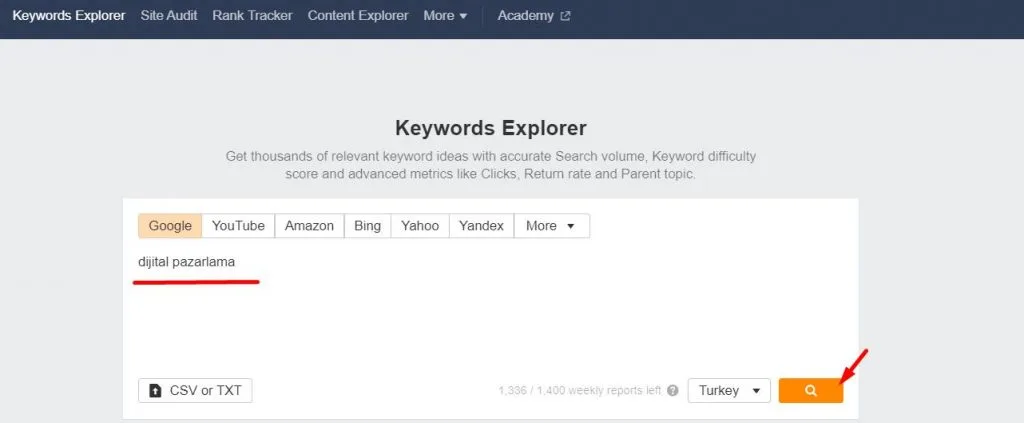Screen dimensions: 1024x423
Task: Click the help icon next to weekly reports
Action: pos(673,391)
